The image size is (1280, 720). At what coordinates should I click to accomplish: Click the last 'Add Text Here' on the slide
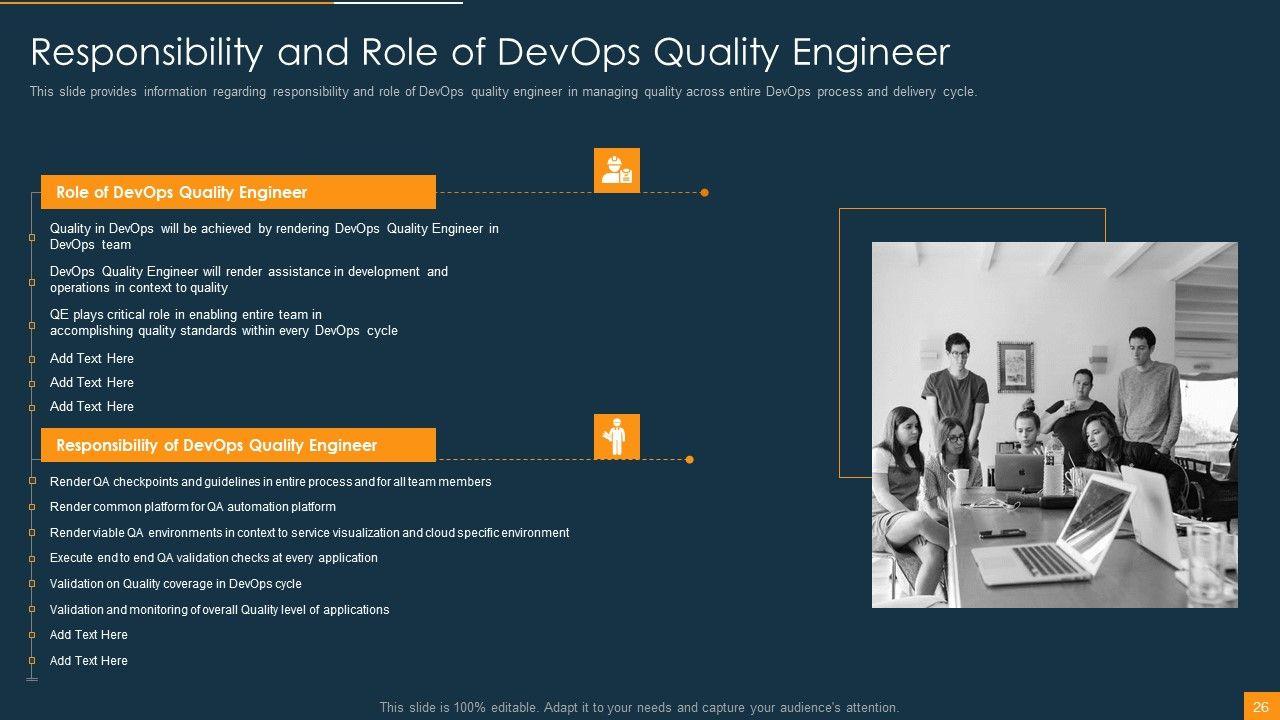pos(89,661)
